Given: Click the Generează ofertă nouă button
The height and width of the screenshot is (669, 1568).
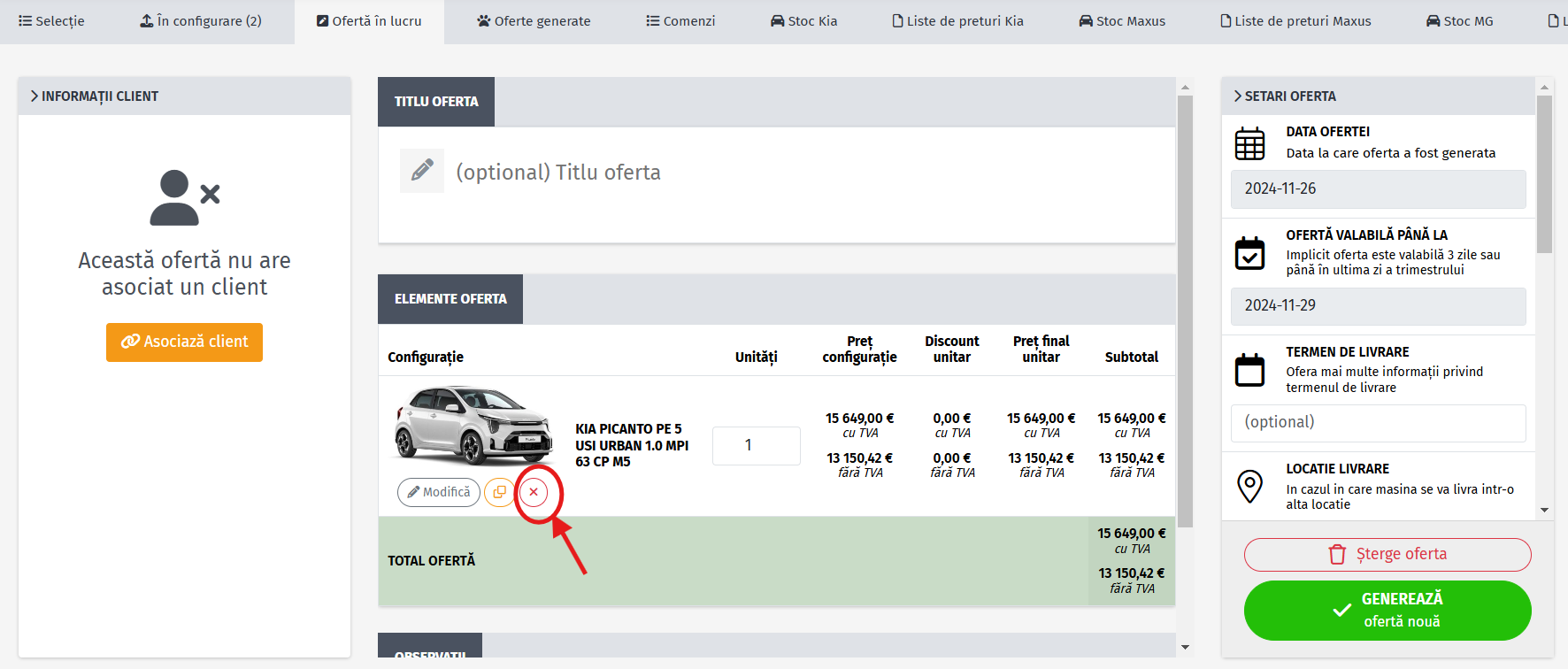Looking at the screenshot, I should coord(1387,611).
